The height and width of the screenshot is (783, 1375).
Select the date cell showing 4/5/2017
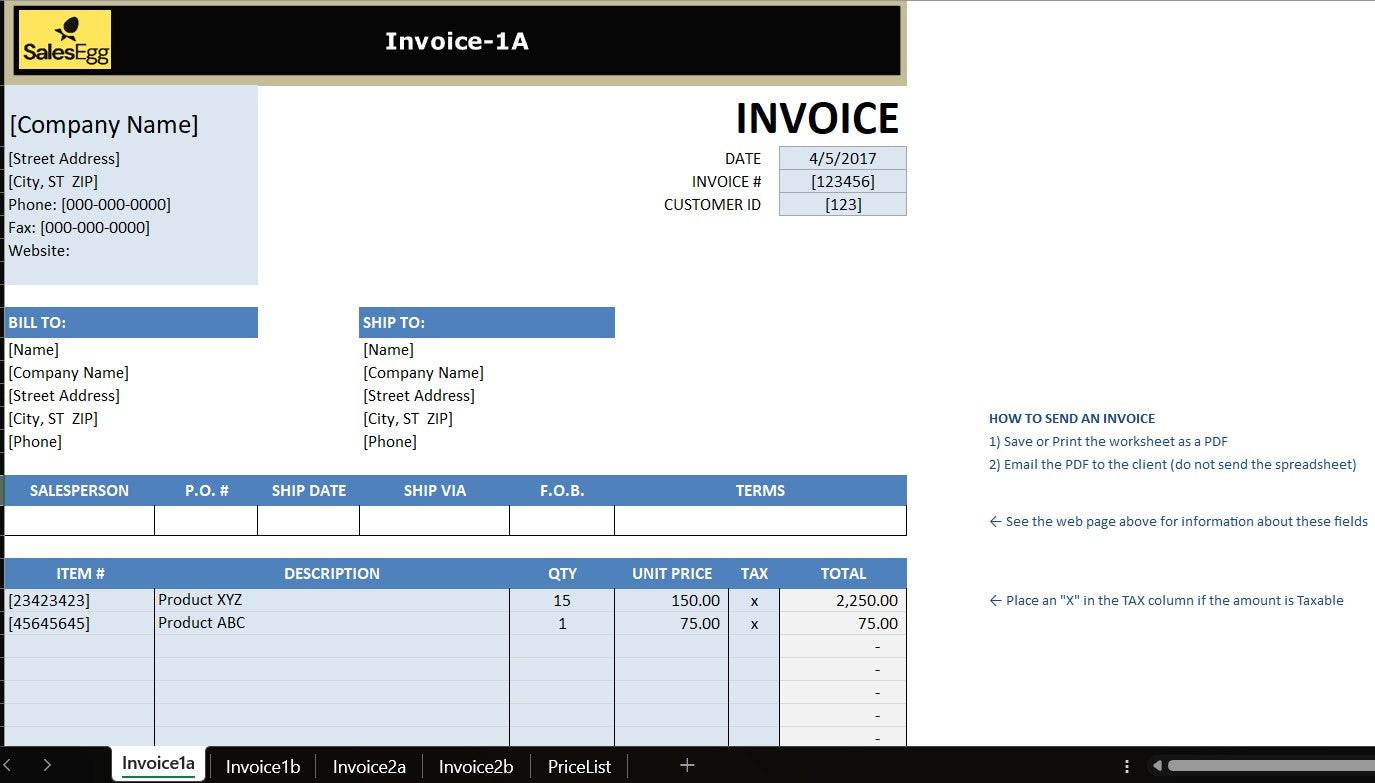pyautogui.click(x=842, y=158)
